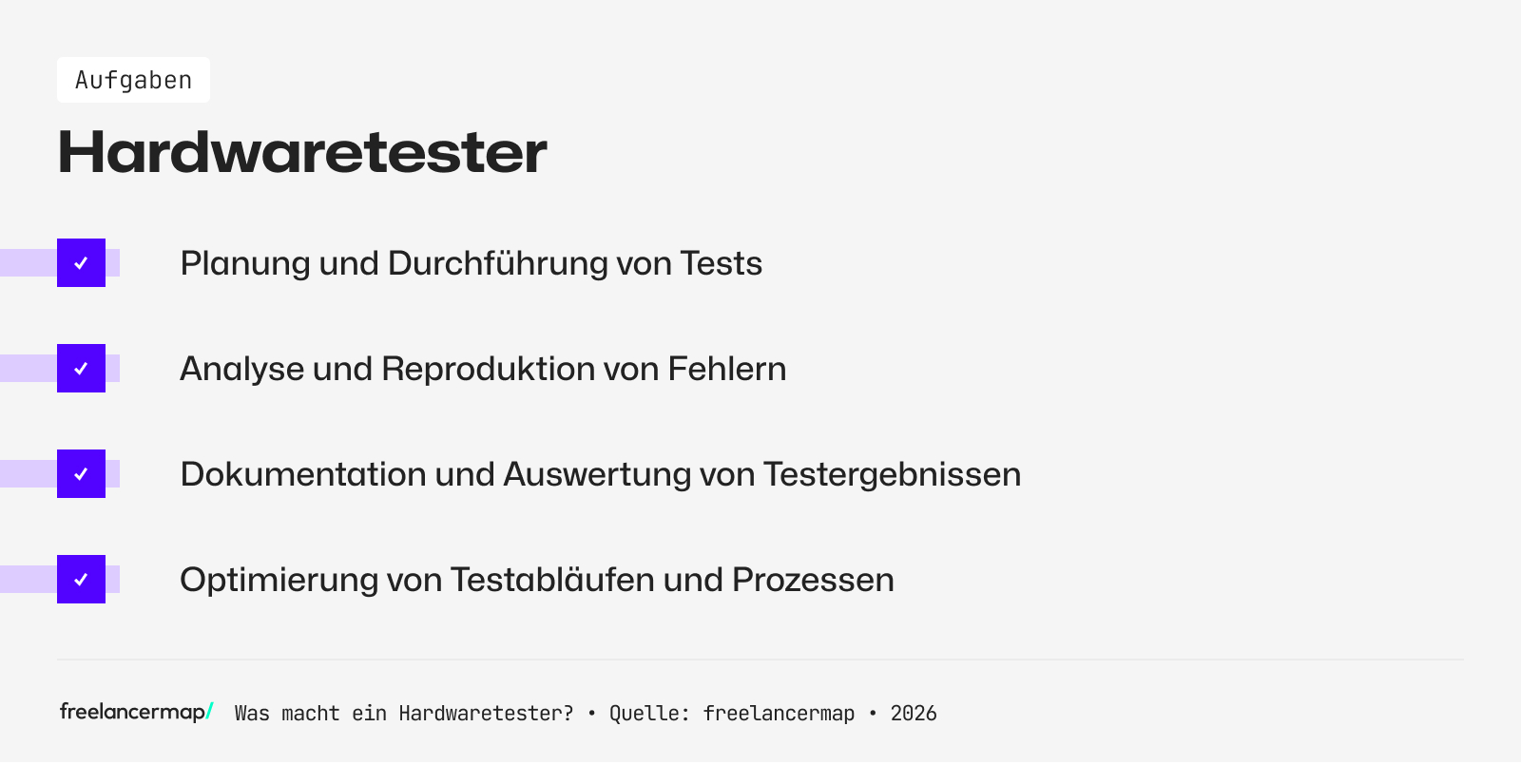The image size is (1521, 784).
Task: Toggle the Analyse und Reproduktion checkbox
Action: pos(81,369)
